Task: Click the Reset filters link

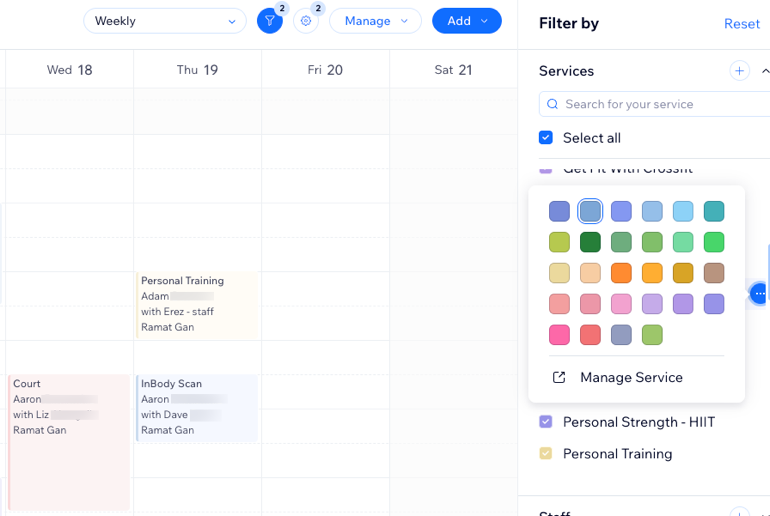Action: pyautogui.click(x=742, y=24)
